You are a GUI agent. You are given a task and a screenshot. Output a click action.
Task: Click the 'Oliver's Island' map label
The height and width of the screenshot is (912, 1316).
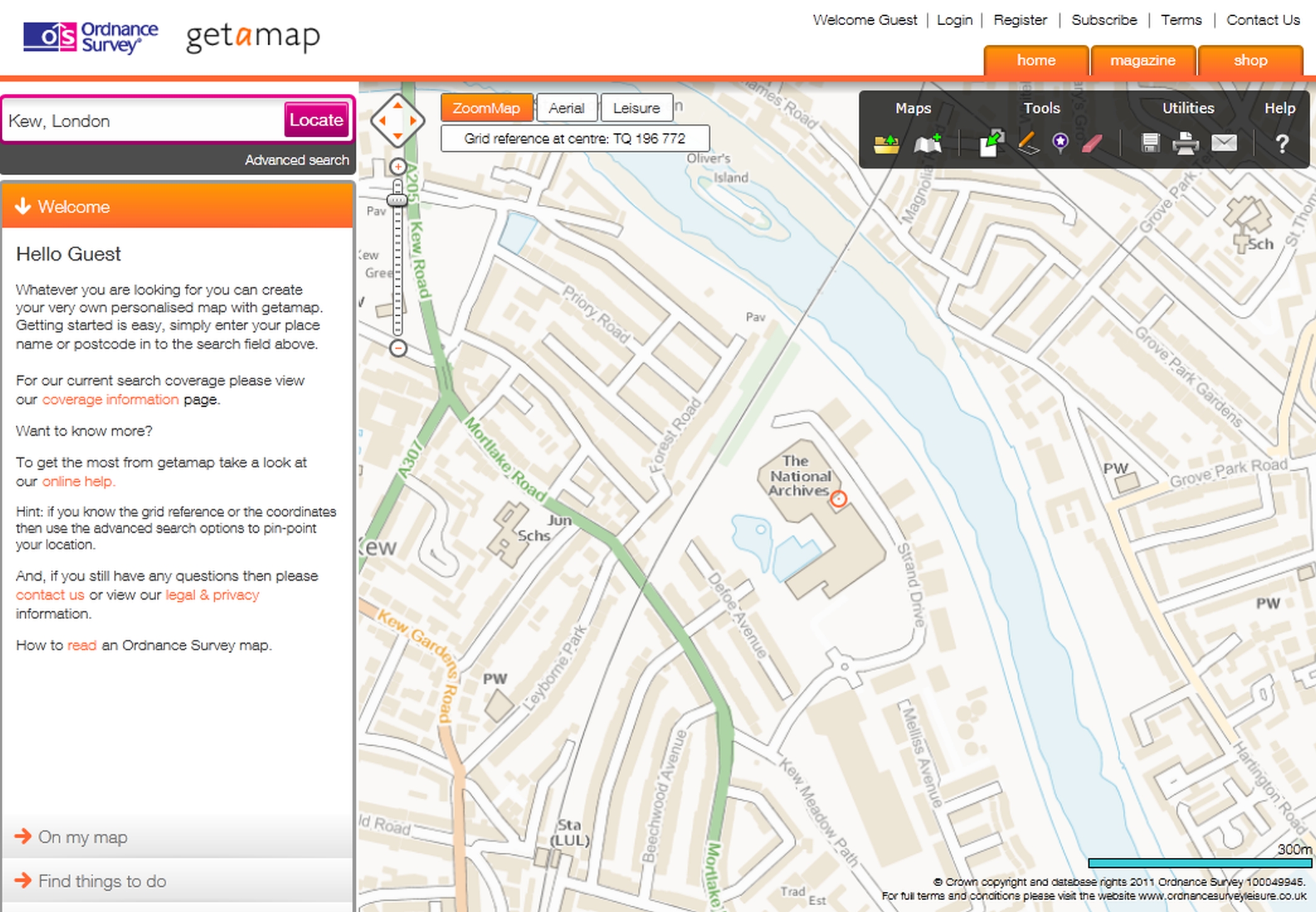tap(717, 168)
